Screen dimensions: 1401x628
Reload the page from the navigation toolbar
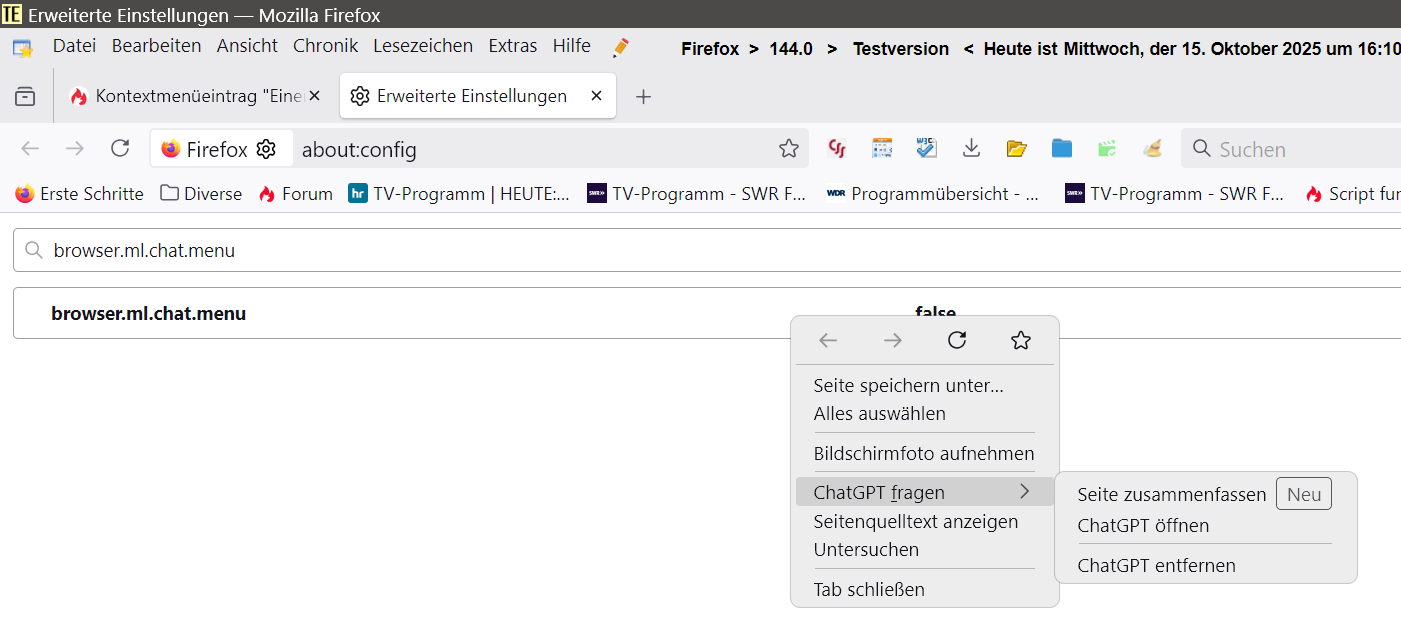pos(120,149)
